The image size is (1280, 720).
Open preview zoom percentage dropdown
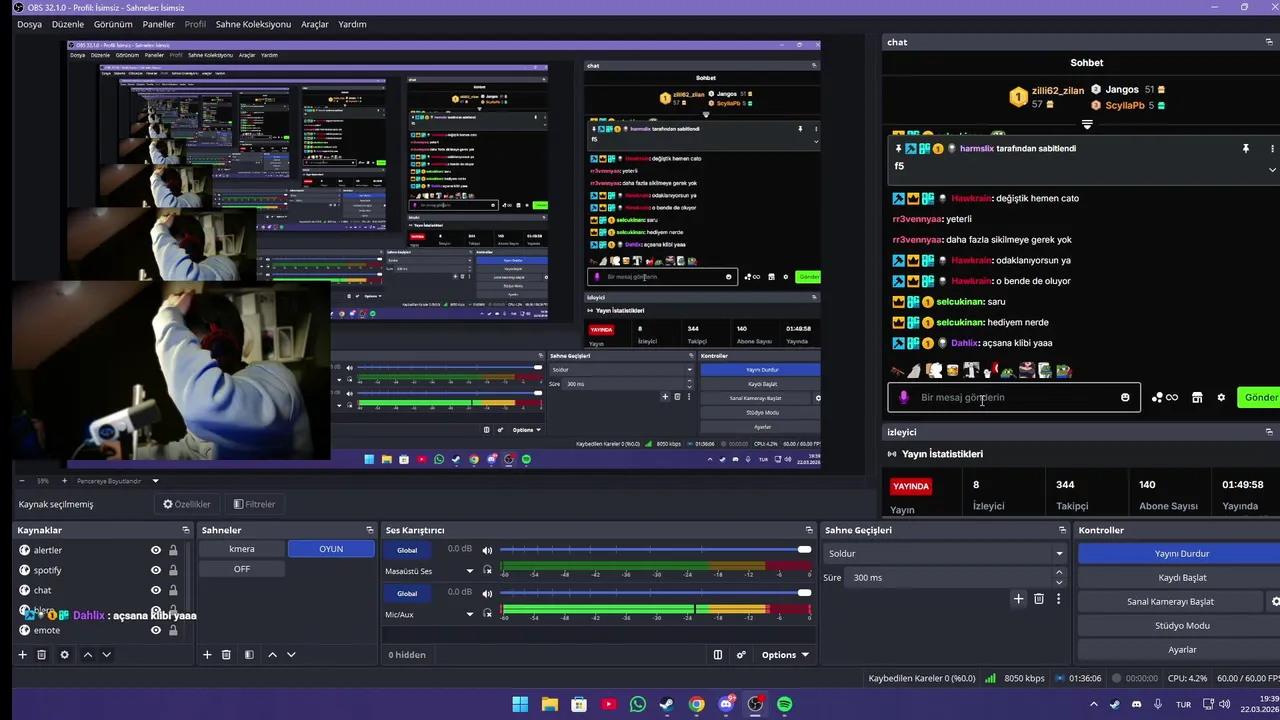click(42, 481)
